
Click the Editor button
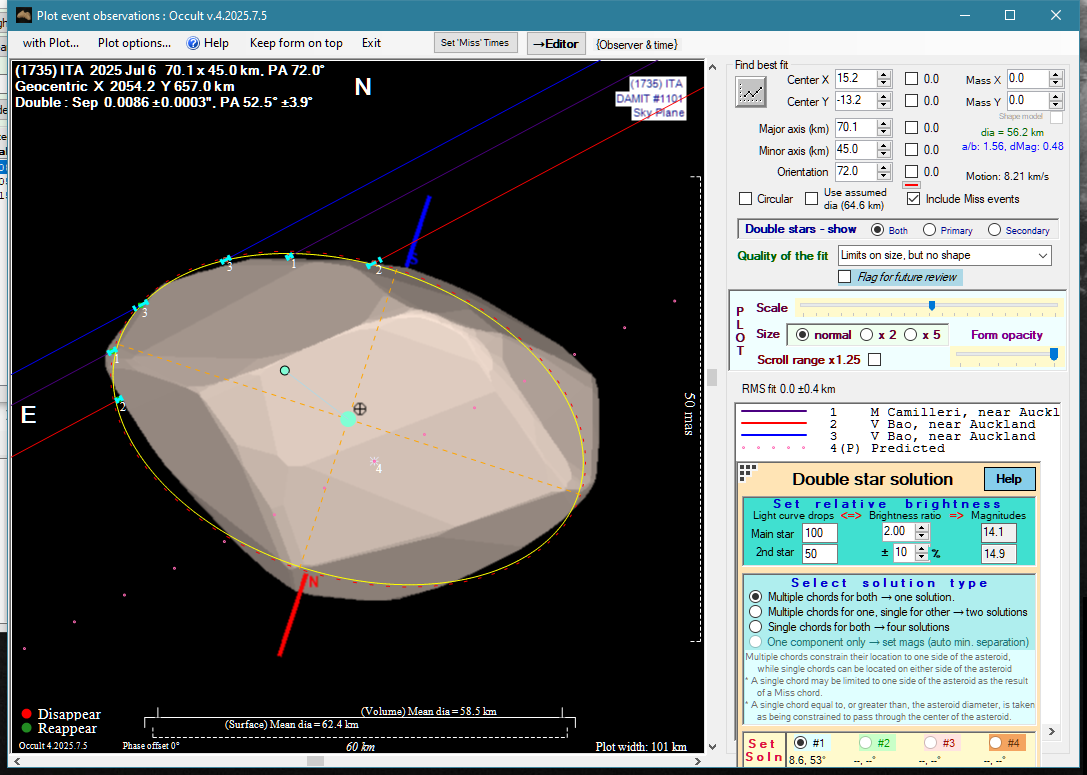click(556, 43)
